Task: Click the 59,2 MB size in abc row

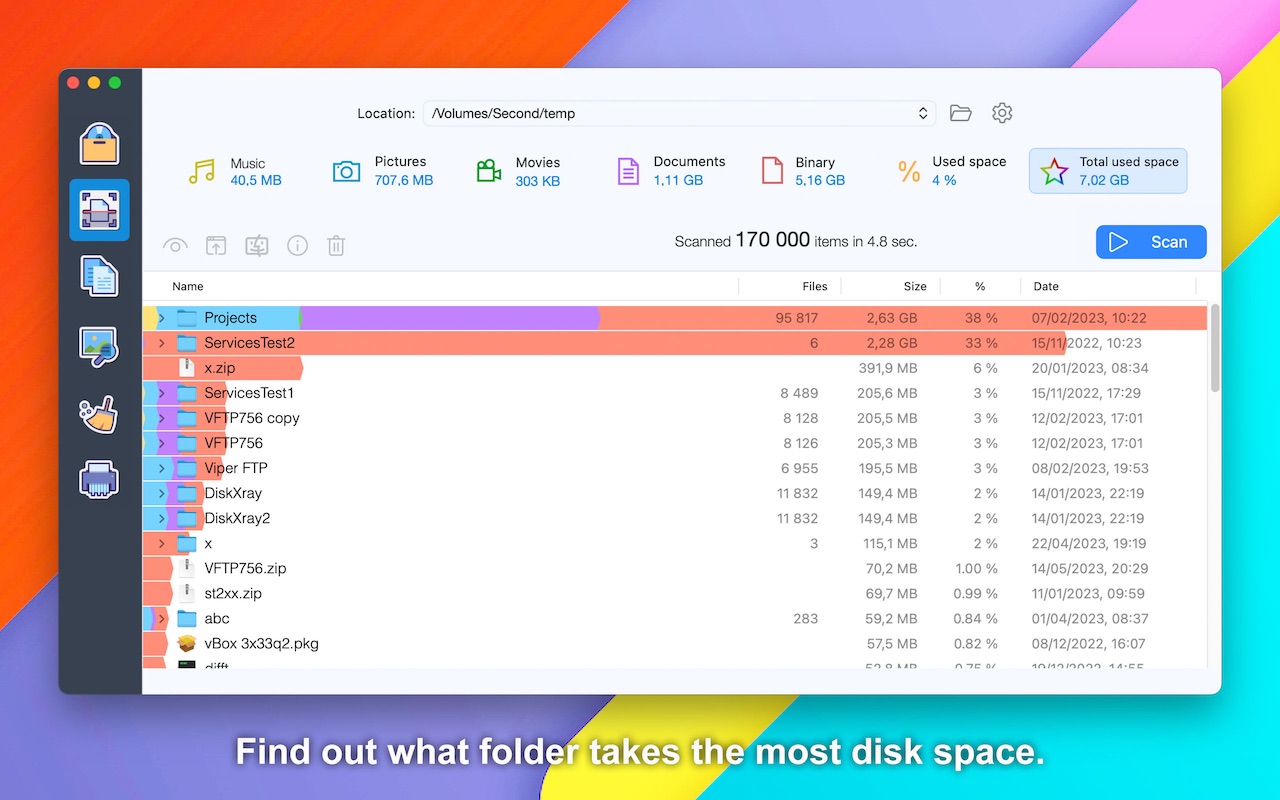Action: [892, 618]
